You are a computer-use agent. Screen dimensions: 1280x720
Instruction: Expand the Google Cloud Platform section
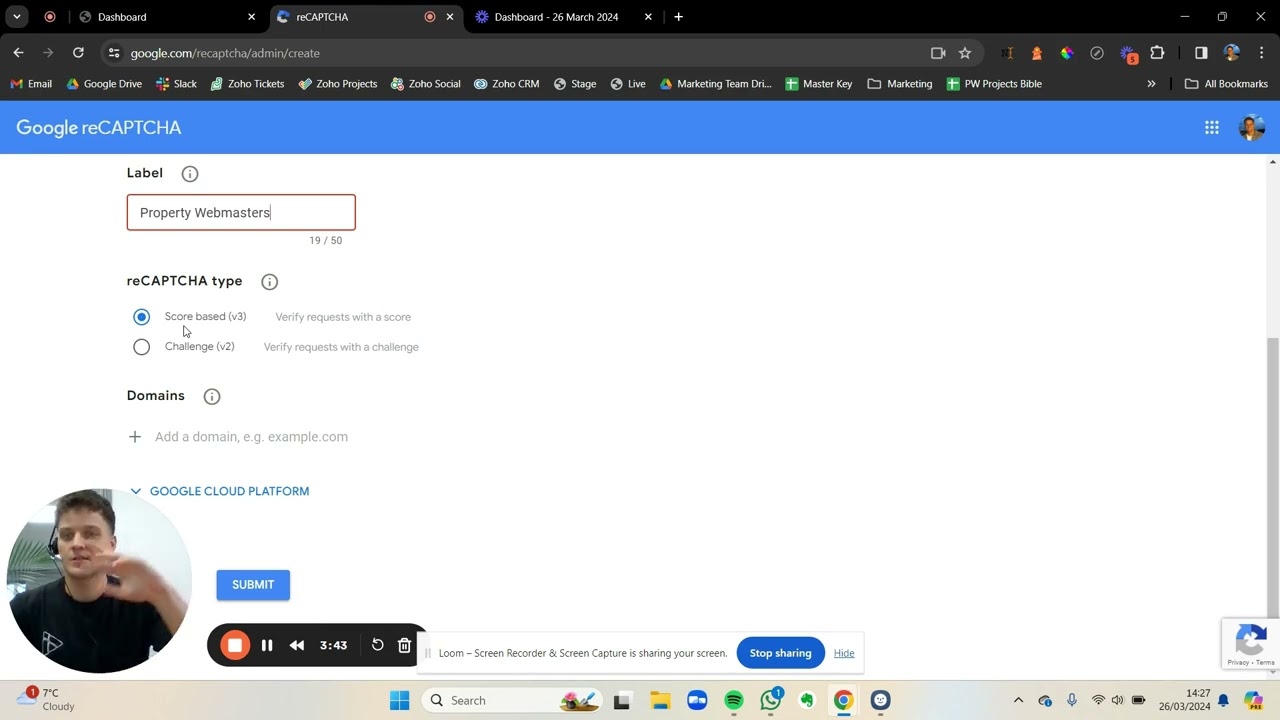[x=219, y=491]
